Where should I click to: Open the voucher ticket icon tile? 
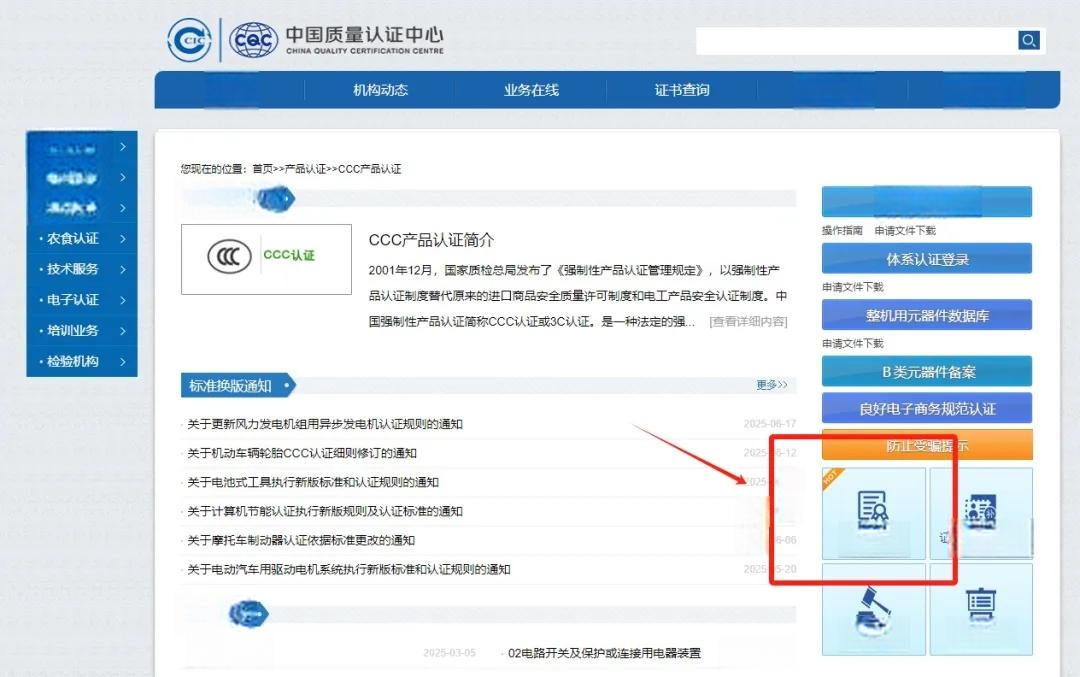coord(981,513)
